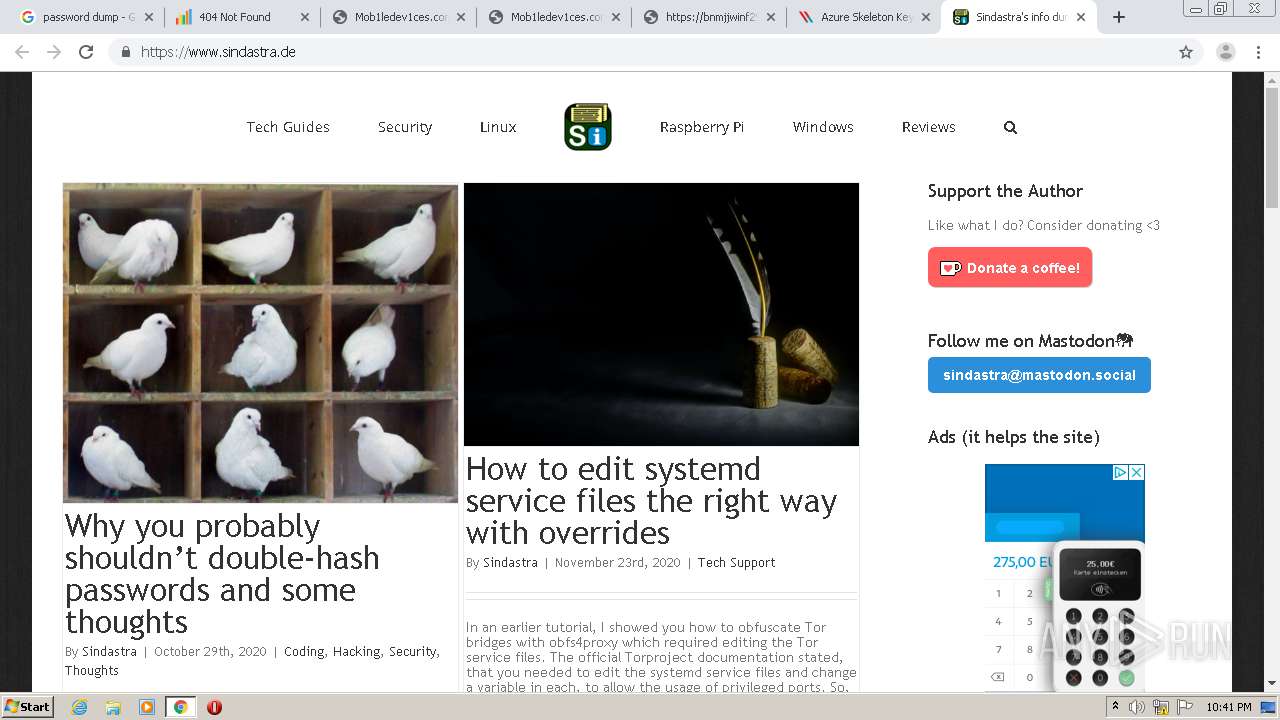Launch Internet Explorer from taskbar
The image size is (1280, 720).
[x=80, y=707]
